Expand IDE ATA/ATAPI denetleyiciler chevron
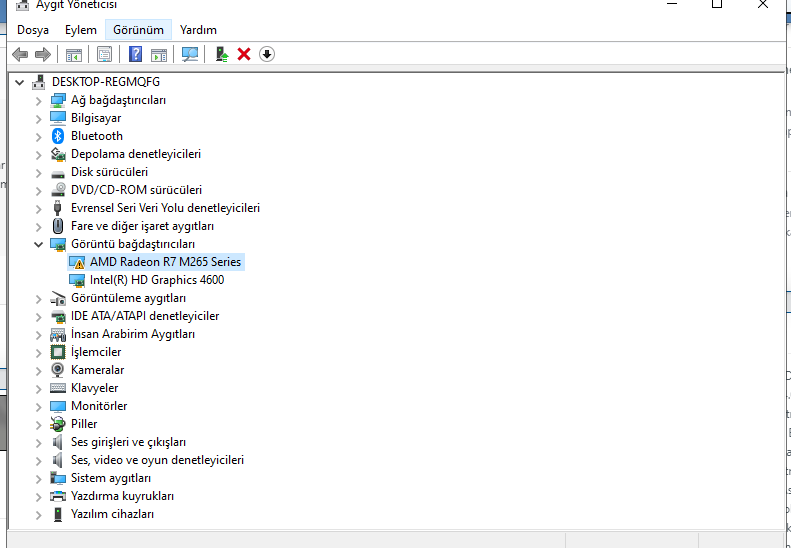Screen dimensions: 791x548 coord(38,316)
